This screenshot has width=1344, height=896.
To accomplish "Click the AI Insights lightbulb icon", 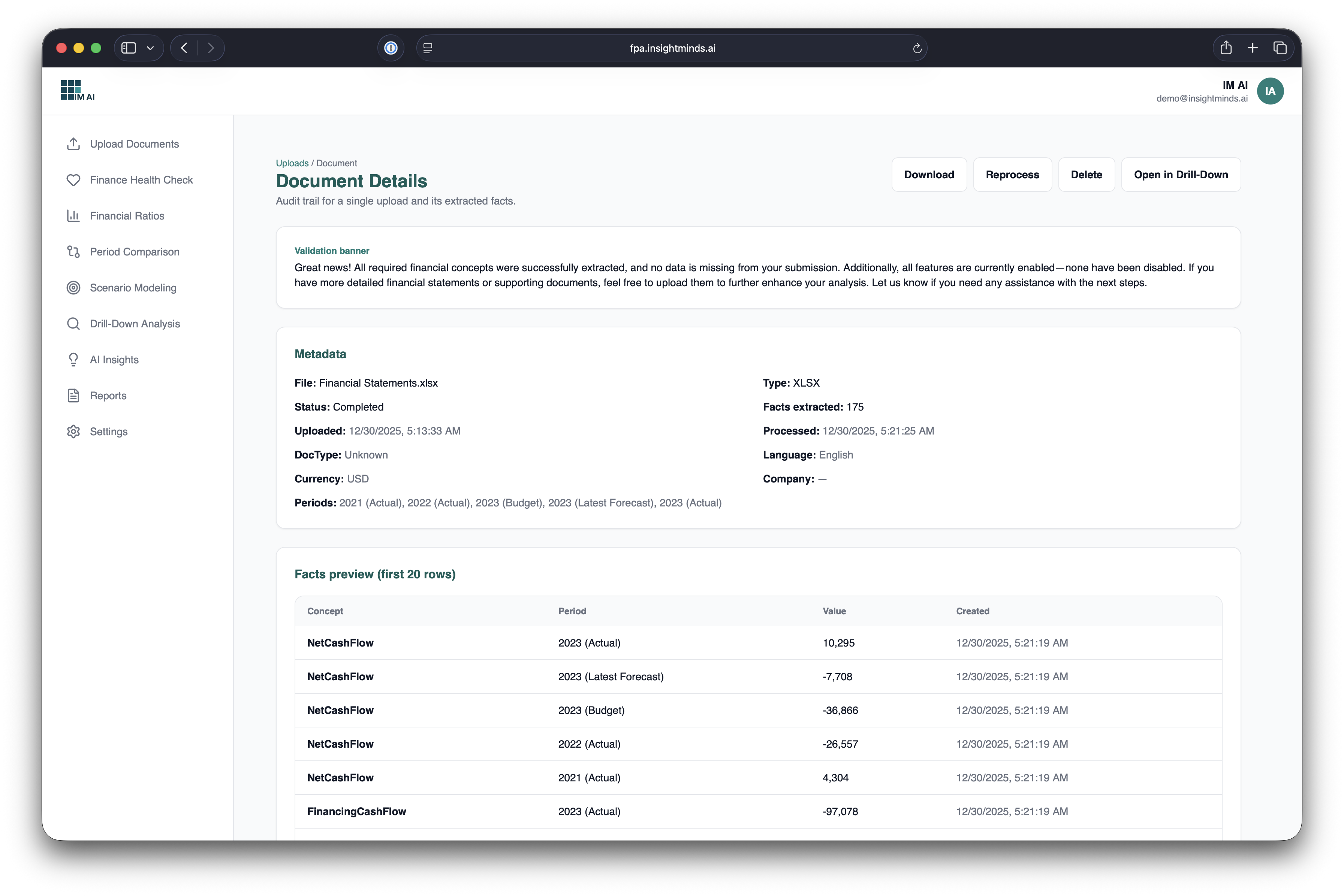I will [x=73, y=360].
